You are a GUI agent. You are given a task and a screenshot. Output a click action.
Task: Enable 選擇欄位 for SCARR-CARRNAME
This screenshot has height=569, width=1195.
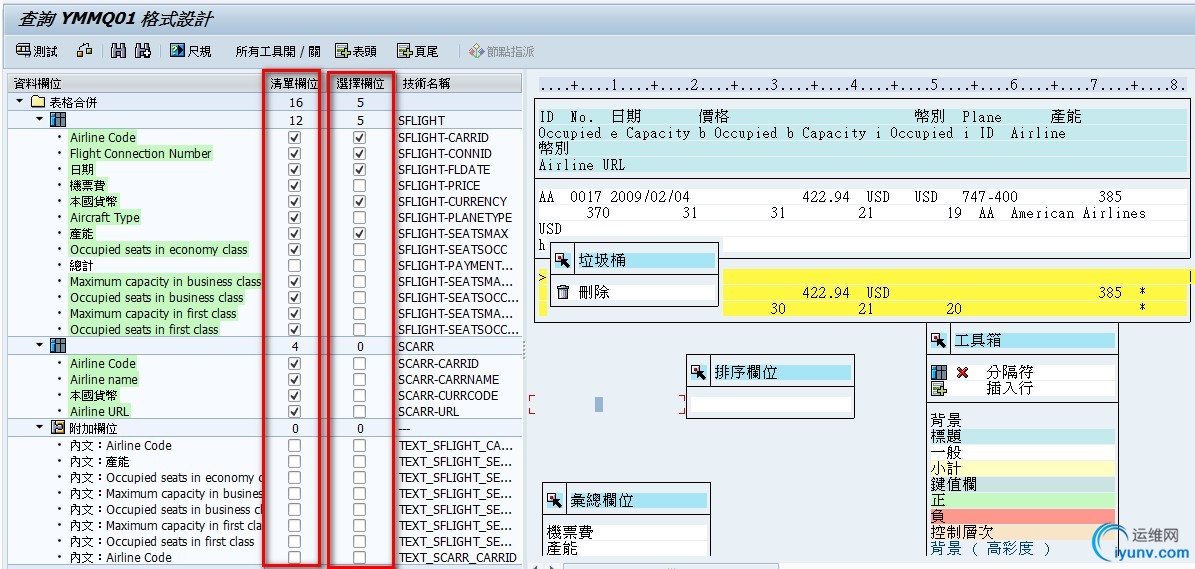click(360, 380)
